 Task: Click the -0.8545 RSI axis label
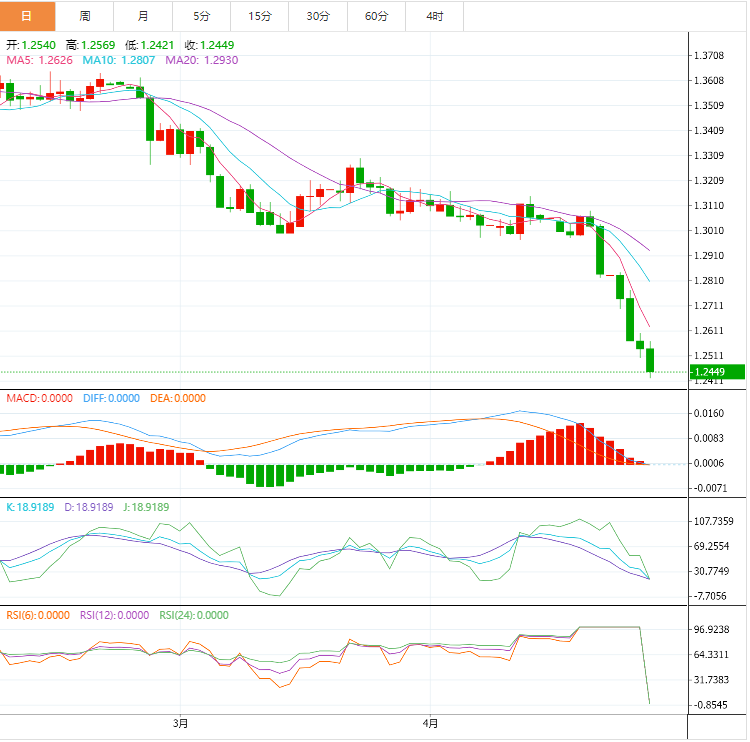710,705
